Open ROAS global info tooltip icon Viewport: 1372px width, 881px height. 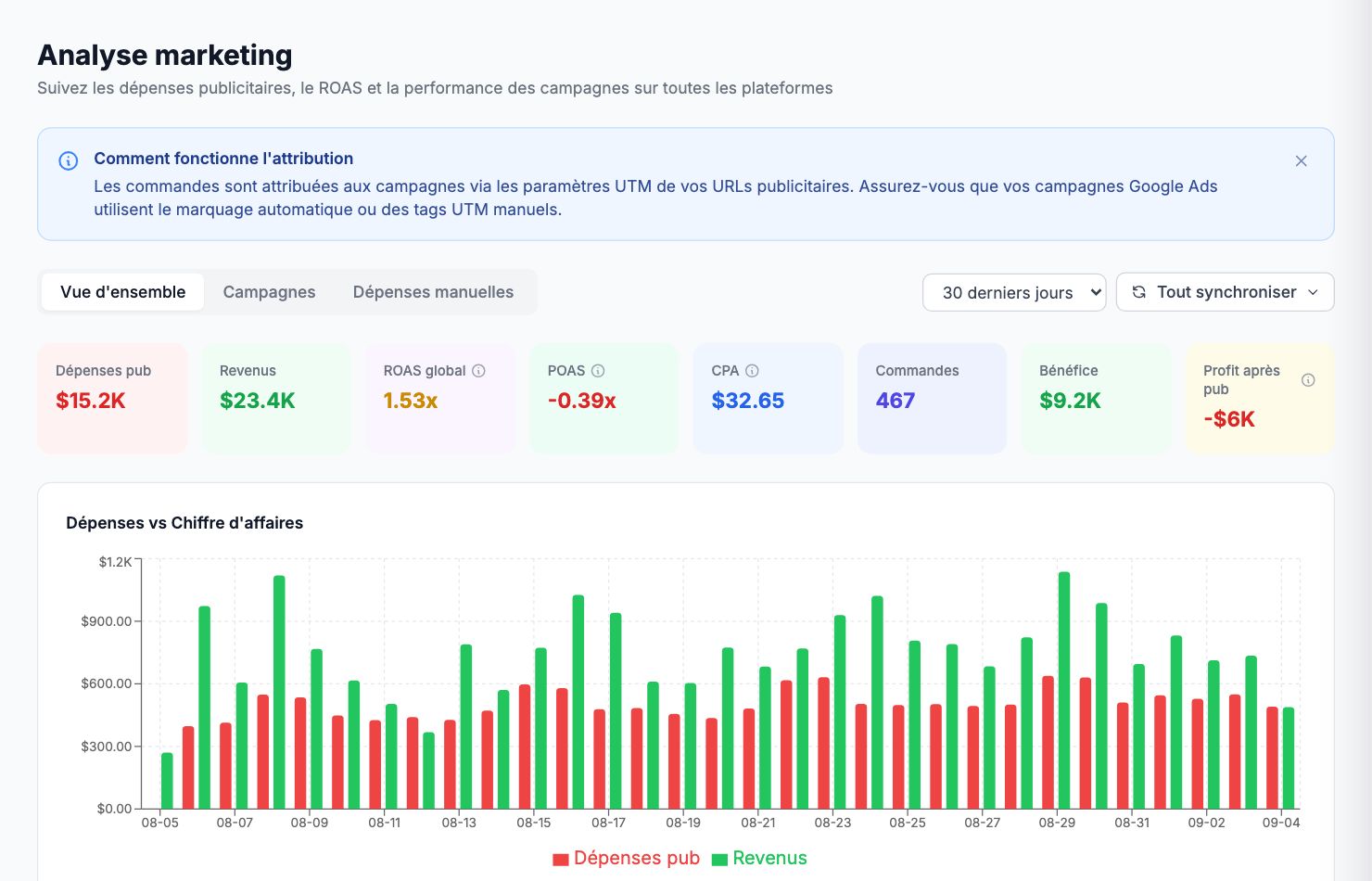(478, 371)
